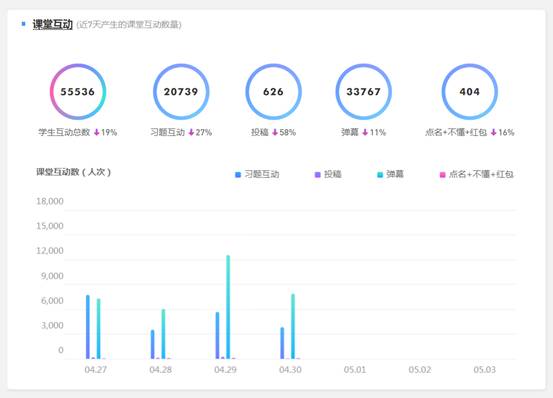The image size is (553, 398).
Task: Click the 04.27 blue 习题互动 bar
Action: (88, 327)
